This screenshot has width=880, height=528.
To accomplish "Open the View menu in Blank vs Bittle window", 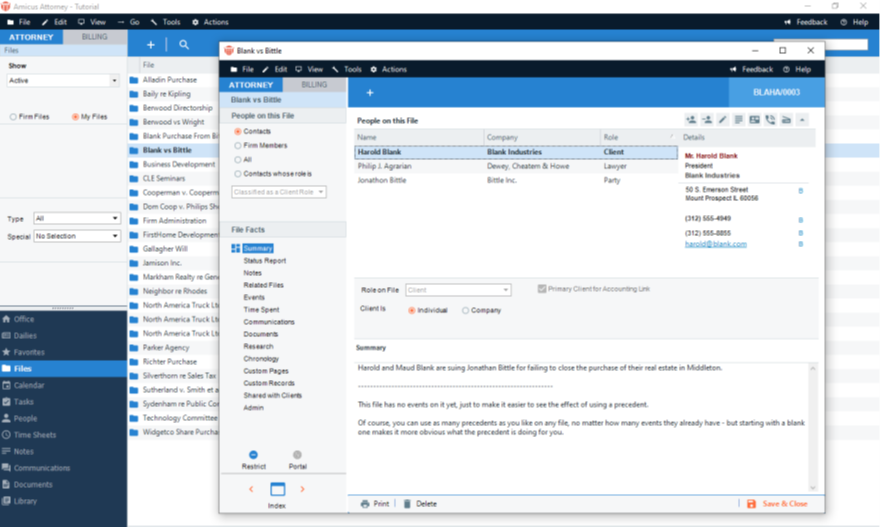I will click(309, 70).
